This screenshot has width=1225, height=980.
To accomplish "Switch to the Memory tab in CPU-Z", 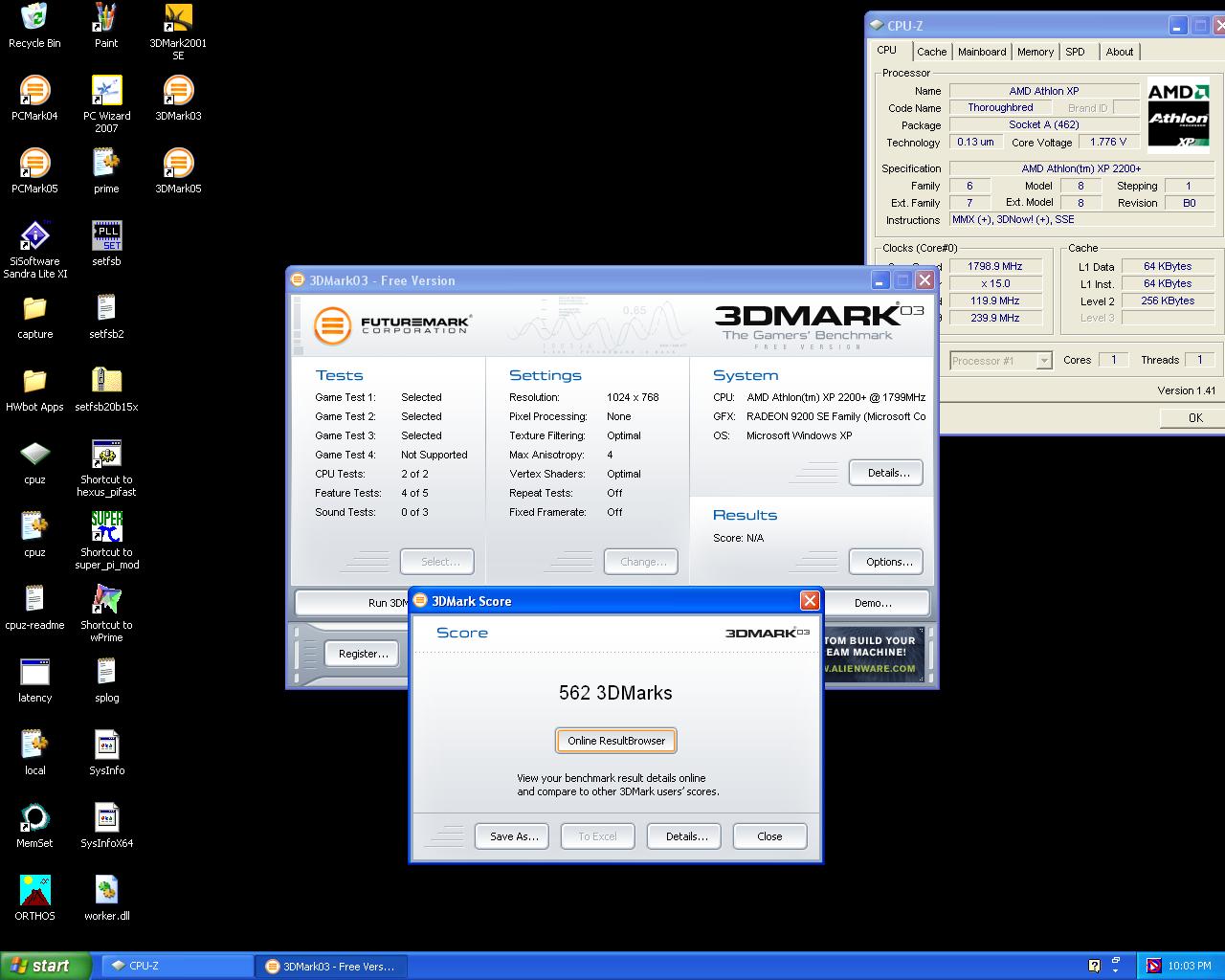I will (x=1036, y=52).
